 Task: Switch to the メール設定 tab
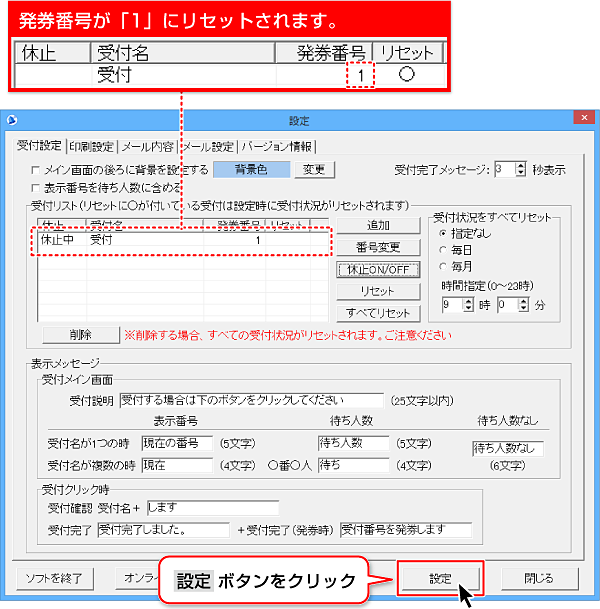click(208, 147)
